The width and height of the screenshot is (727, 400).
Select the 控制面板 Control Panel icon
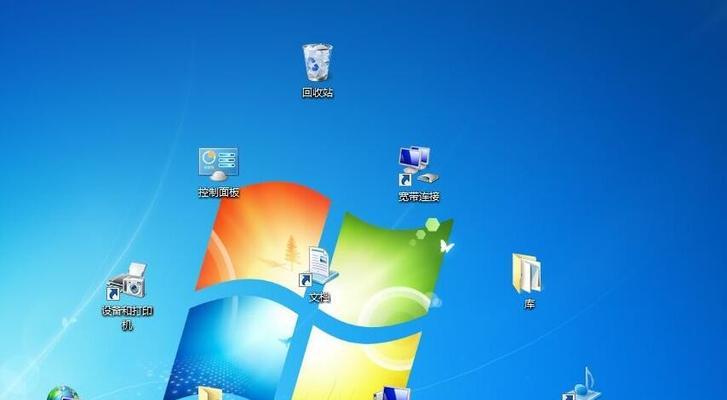pyautogui.click(x=218, y=165)
